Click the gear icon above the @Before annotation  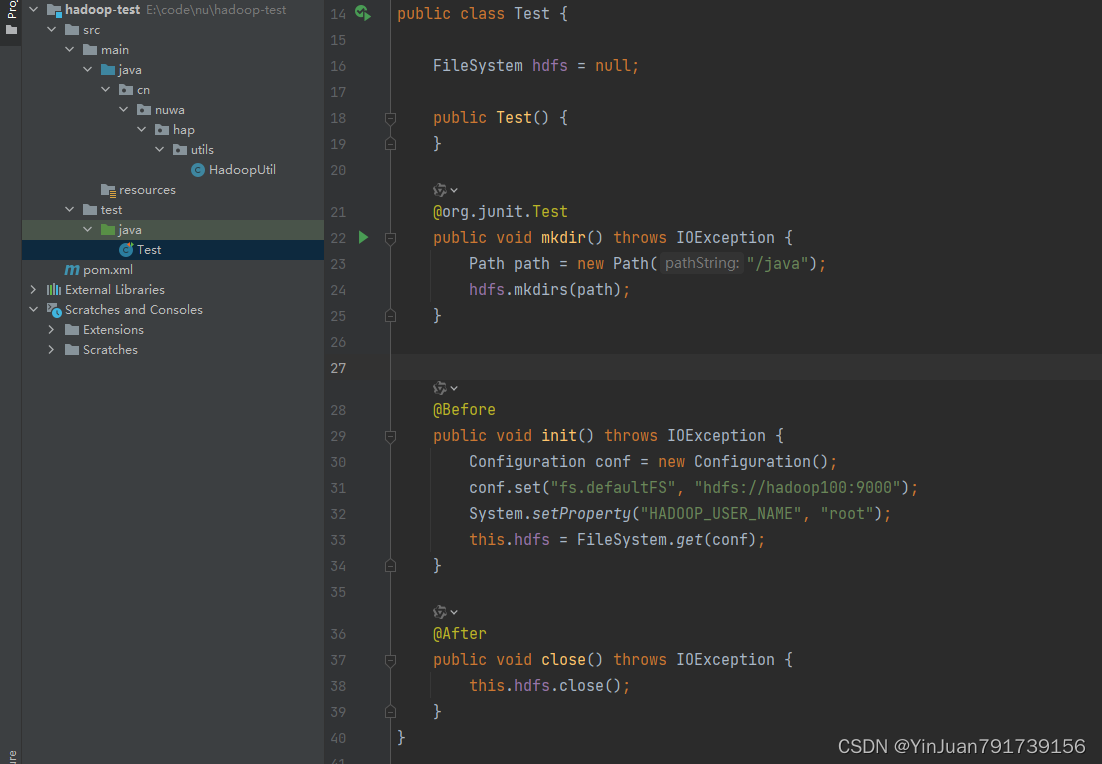(440, 388)
